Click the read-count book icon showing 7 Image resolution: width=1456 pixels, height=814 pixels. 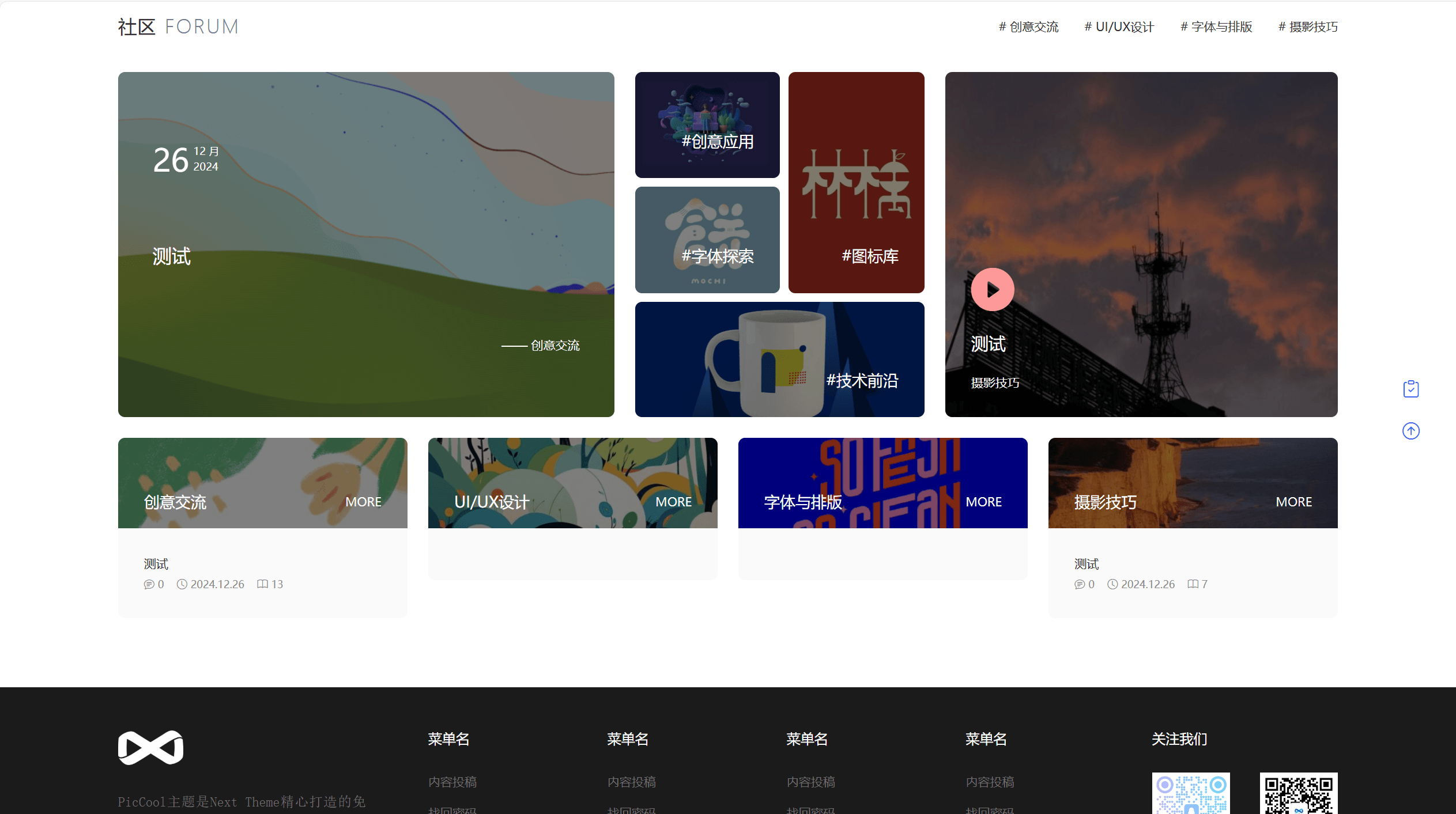click(x=1192, y=584)
